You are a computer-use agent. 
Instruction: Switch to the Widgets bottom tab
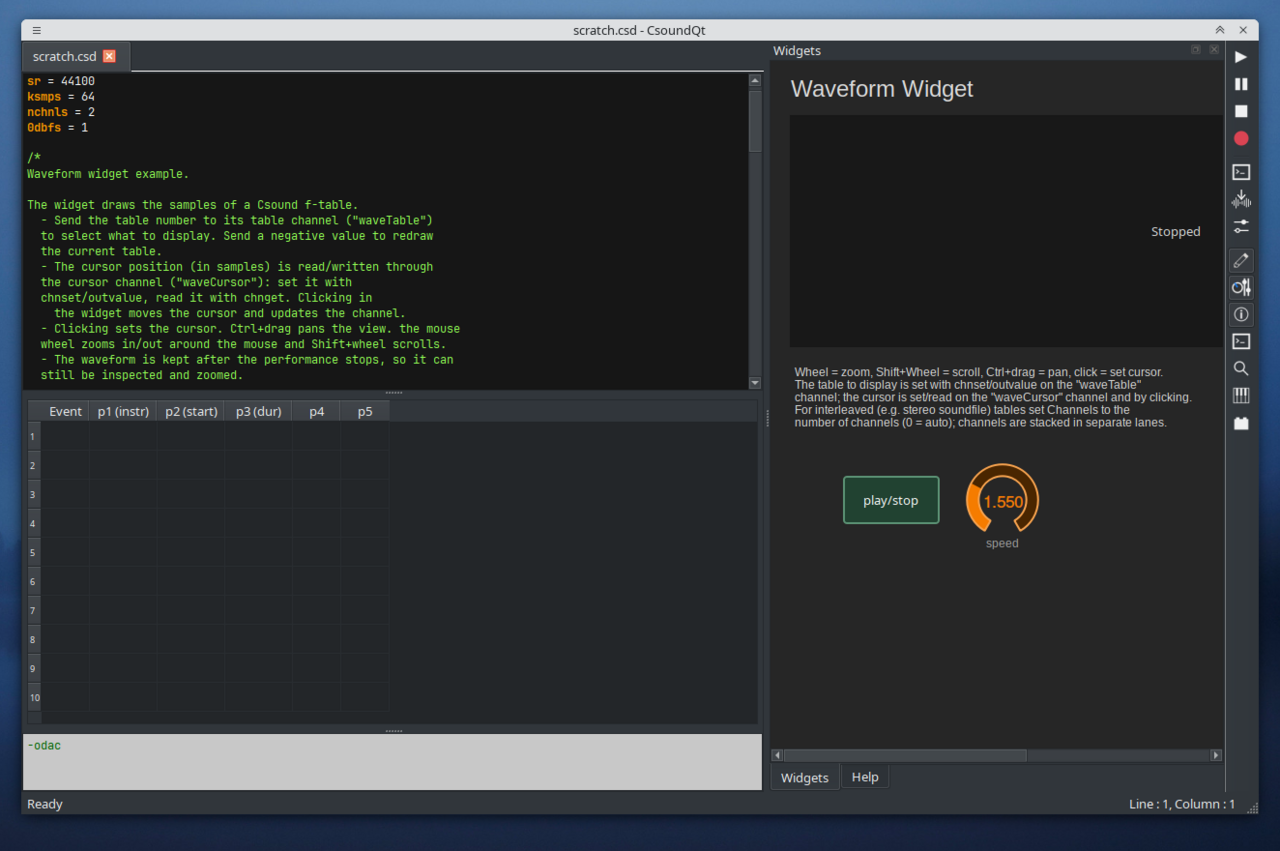(x=805, y=777)
